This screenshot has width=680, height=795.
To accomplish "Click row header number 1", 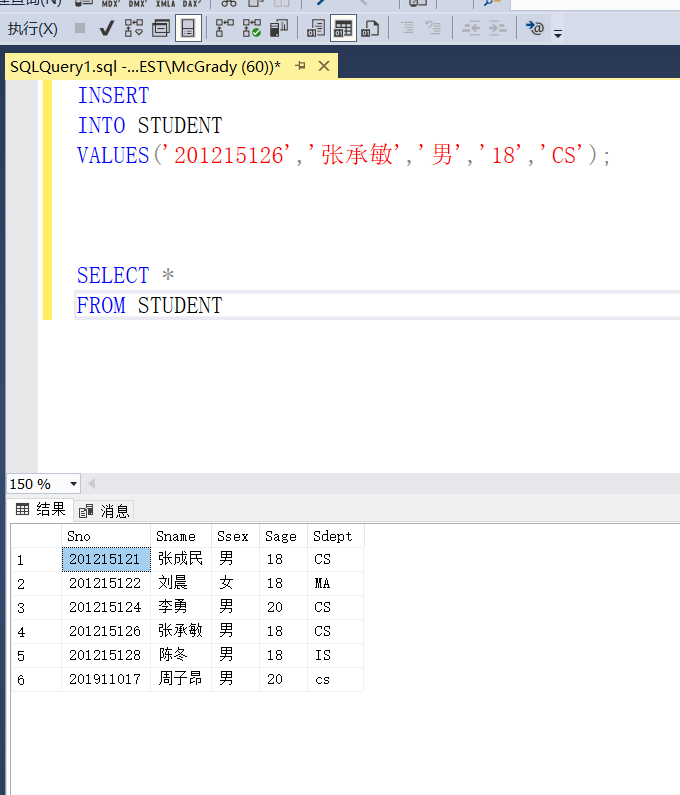I will click(37, 560).
